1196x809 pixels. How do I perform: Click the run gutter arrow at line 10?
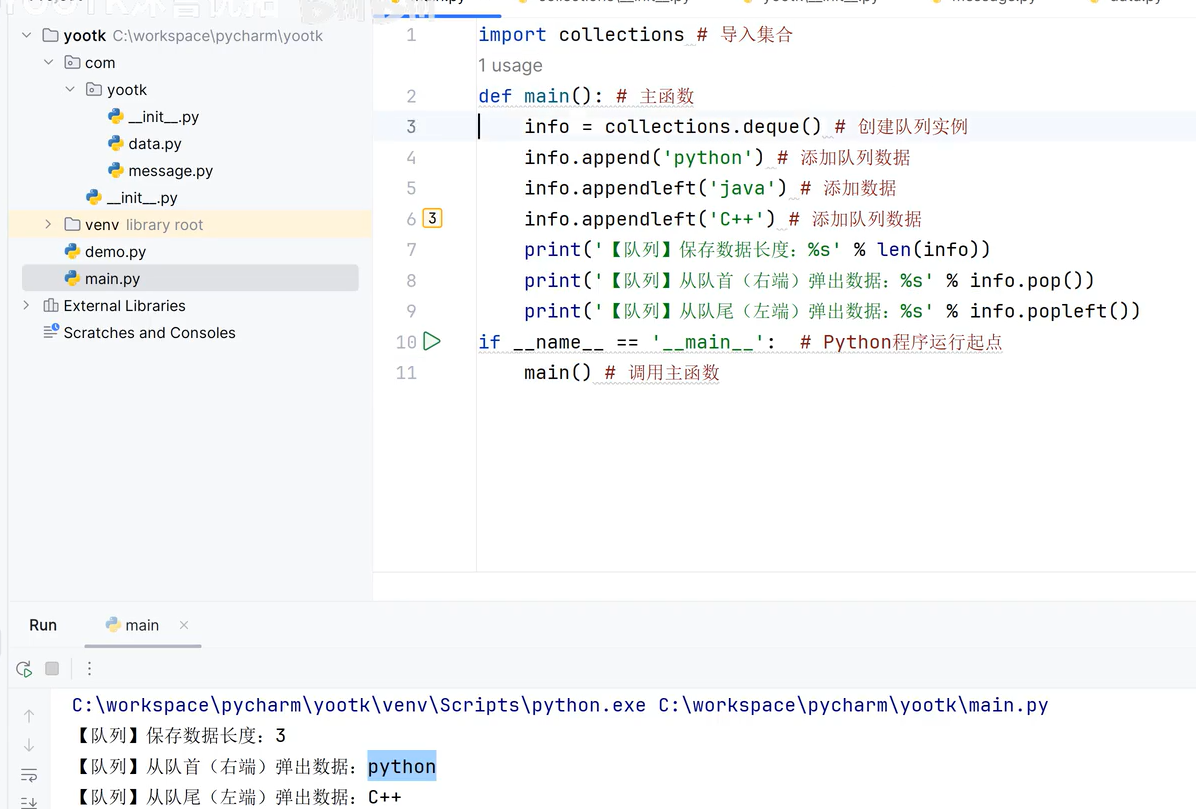tap(432, 341)
